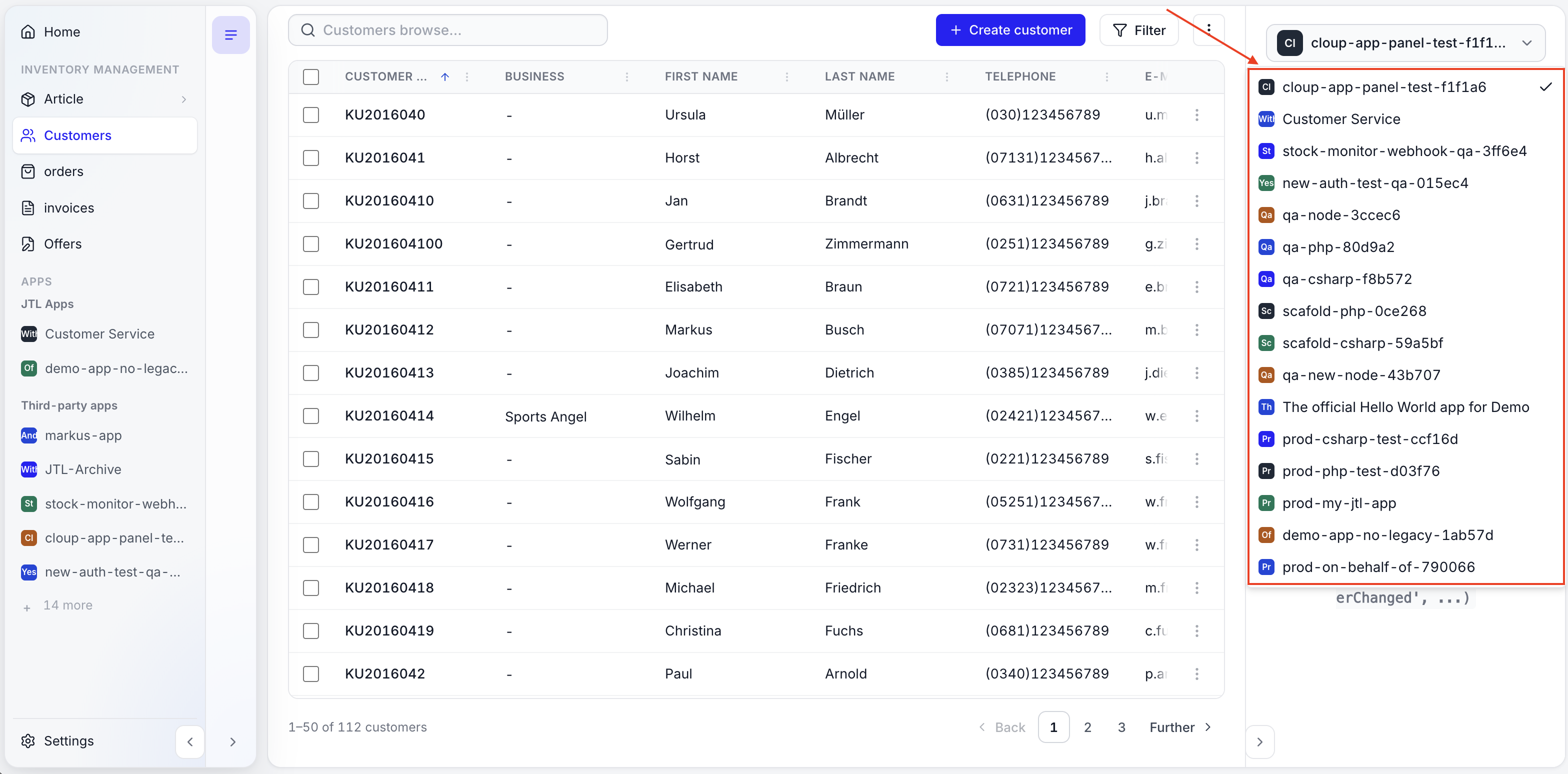Click the Sports Angel business cell
Screen dimensions: 1568x774
click(545, 417)
